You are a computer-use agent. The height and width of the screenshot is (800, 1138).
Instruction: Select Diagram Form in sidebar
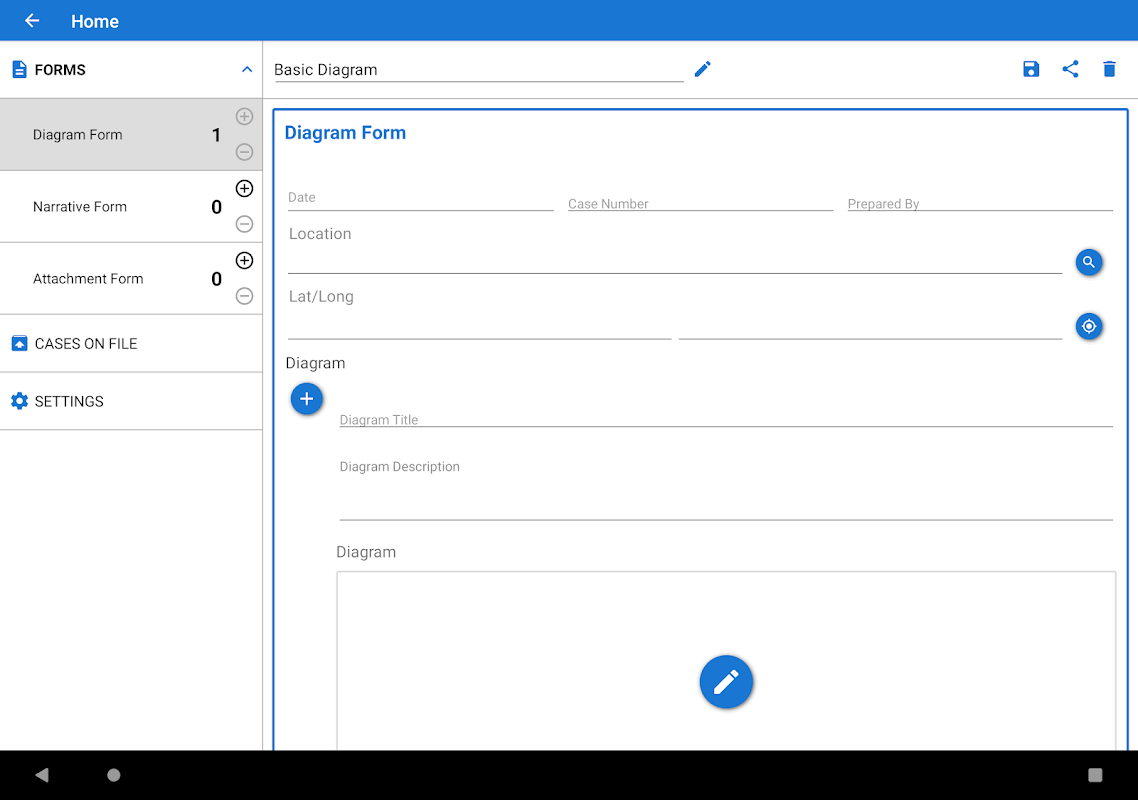click(x=78, y=135)
